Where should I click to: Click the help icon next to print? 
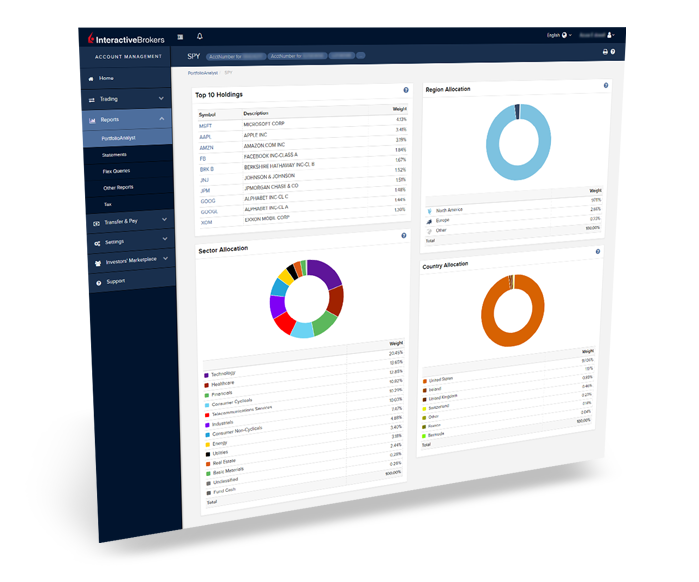(613, 52)
